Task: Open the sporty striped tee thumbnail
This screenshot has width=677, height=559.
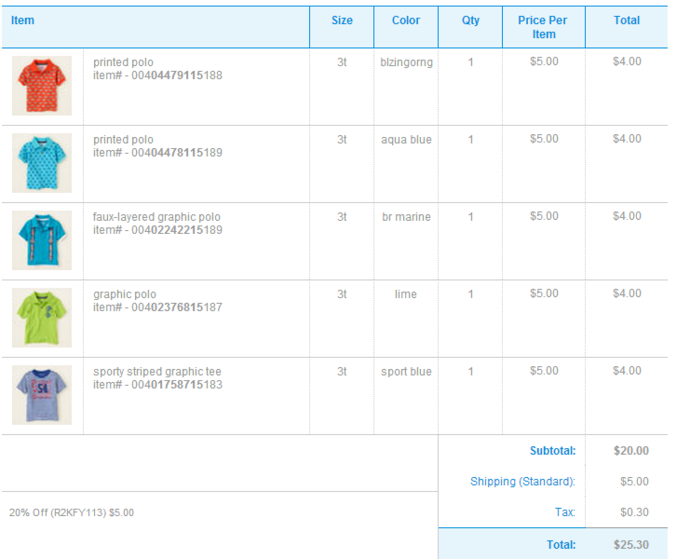Action: click(x=42, y=395)
